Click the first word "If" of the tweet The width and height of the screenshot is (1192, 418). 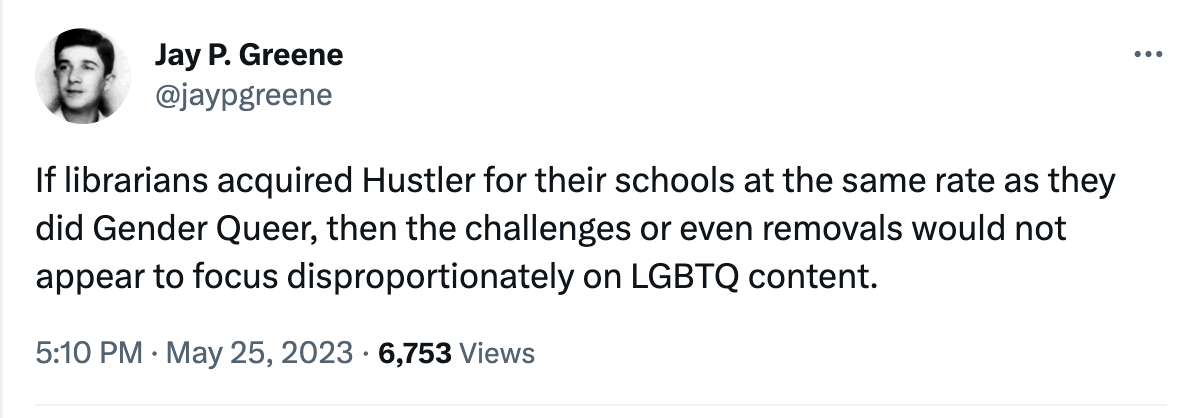(x=43, y=187)
